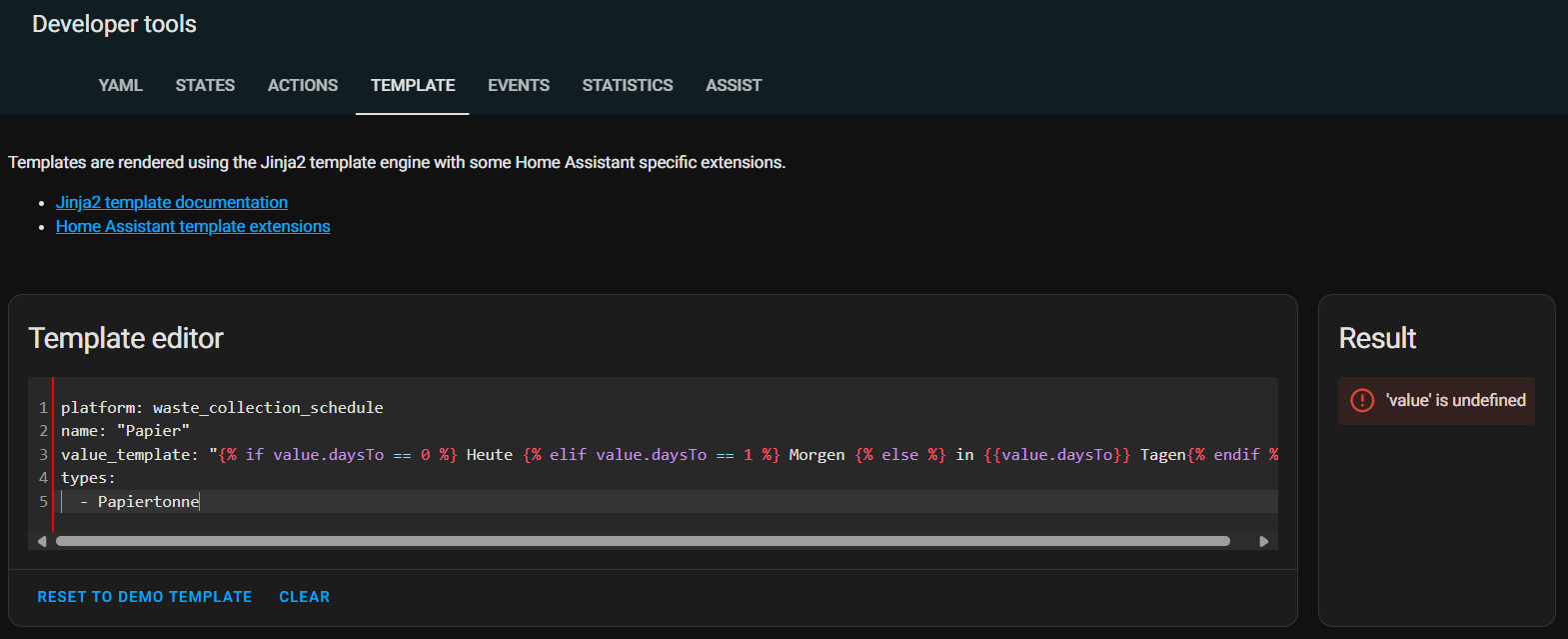Click the red error alert icon
Image resolution: width=1568 pixels, height=639 pixels.
1362,401
